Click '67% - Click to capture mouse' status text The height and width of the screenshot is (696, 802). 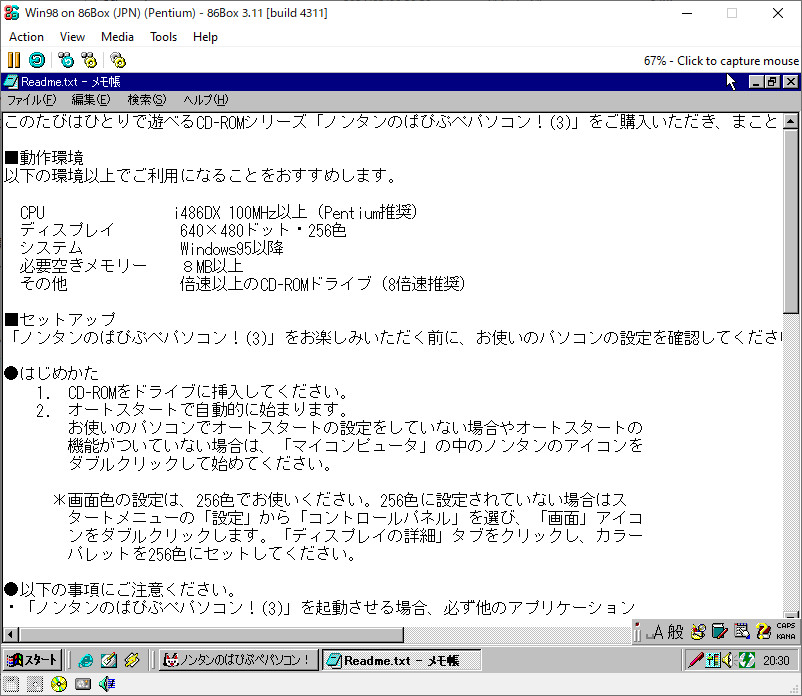click(x=721, y=61)
